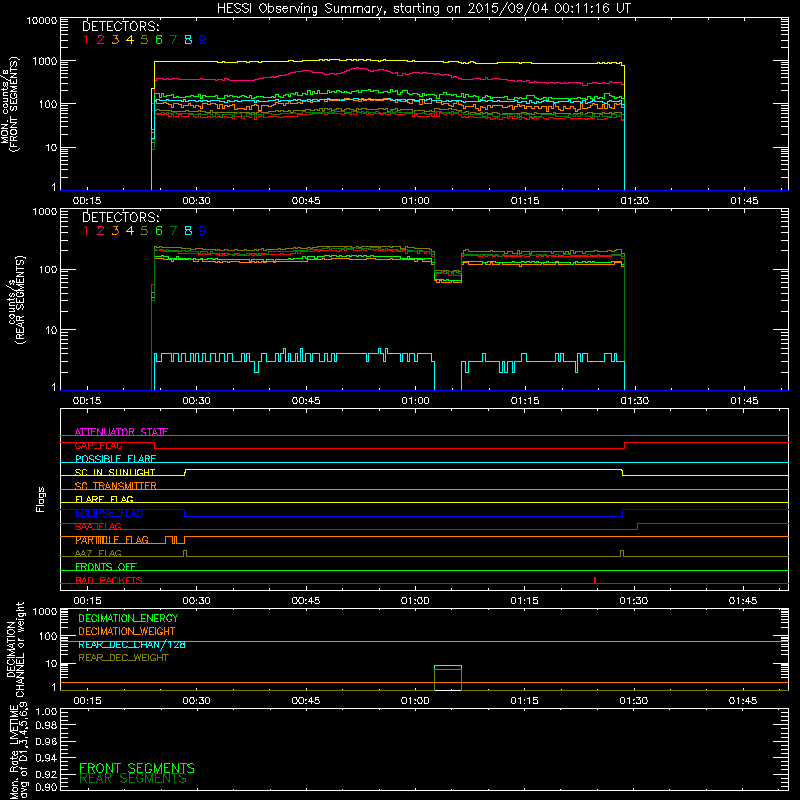Viewport: 800px width, 800px height.
Task: Click 00:15 tick under flags panel
Action: pyautogui.click(x=87, y=601)
